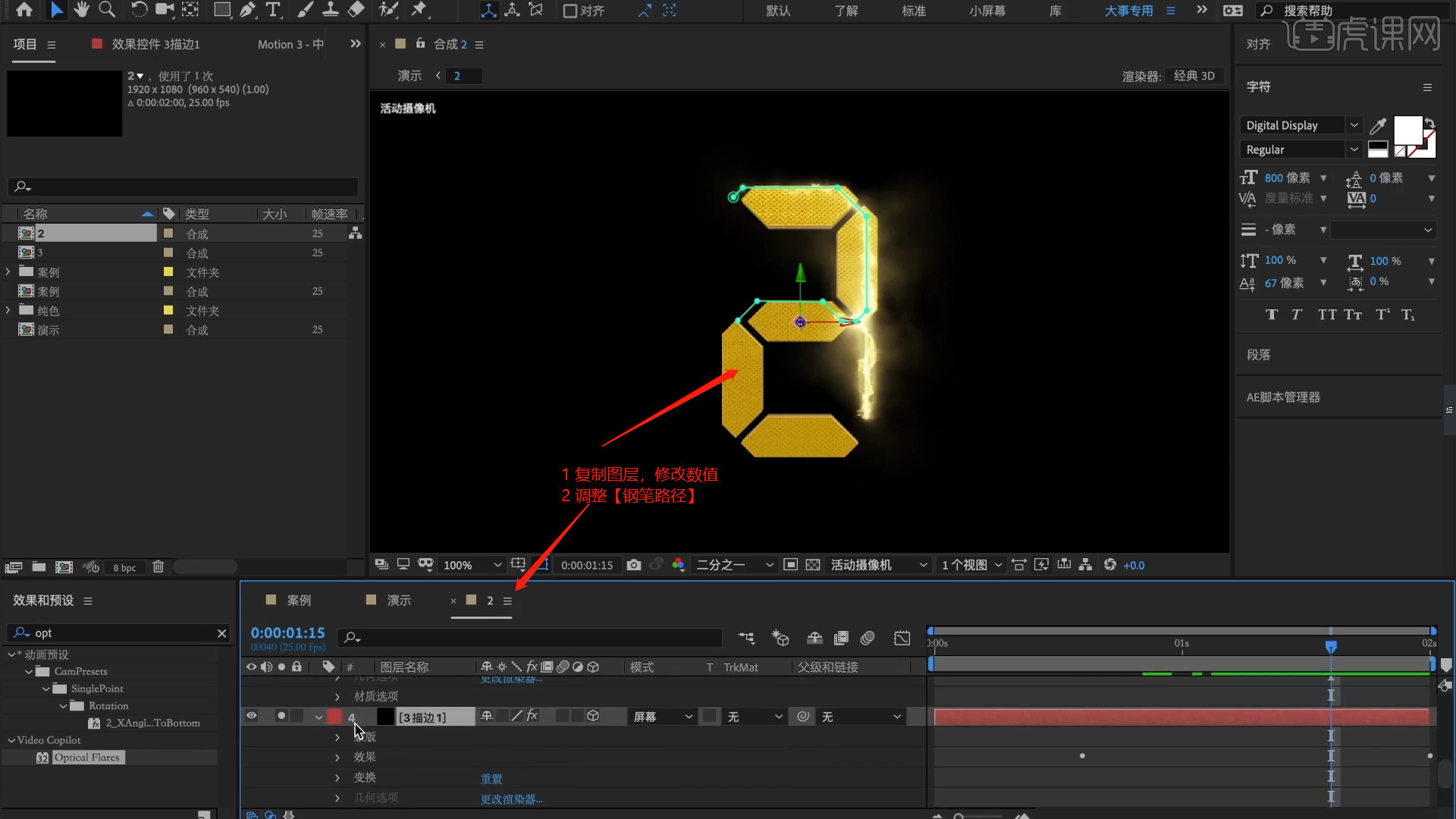Select the Rectangle shape tool
The image size is (1456, 819).
pyautogui.click(x=222, y=10)
